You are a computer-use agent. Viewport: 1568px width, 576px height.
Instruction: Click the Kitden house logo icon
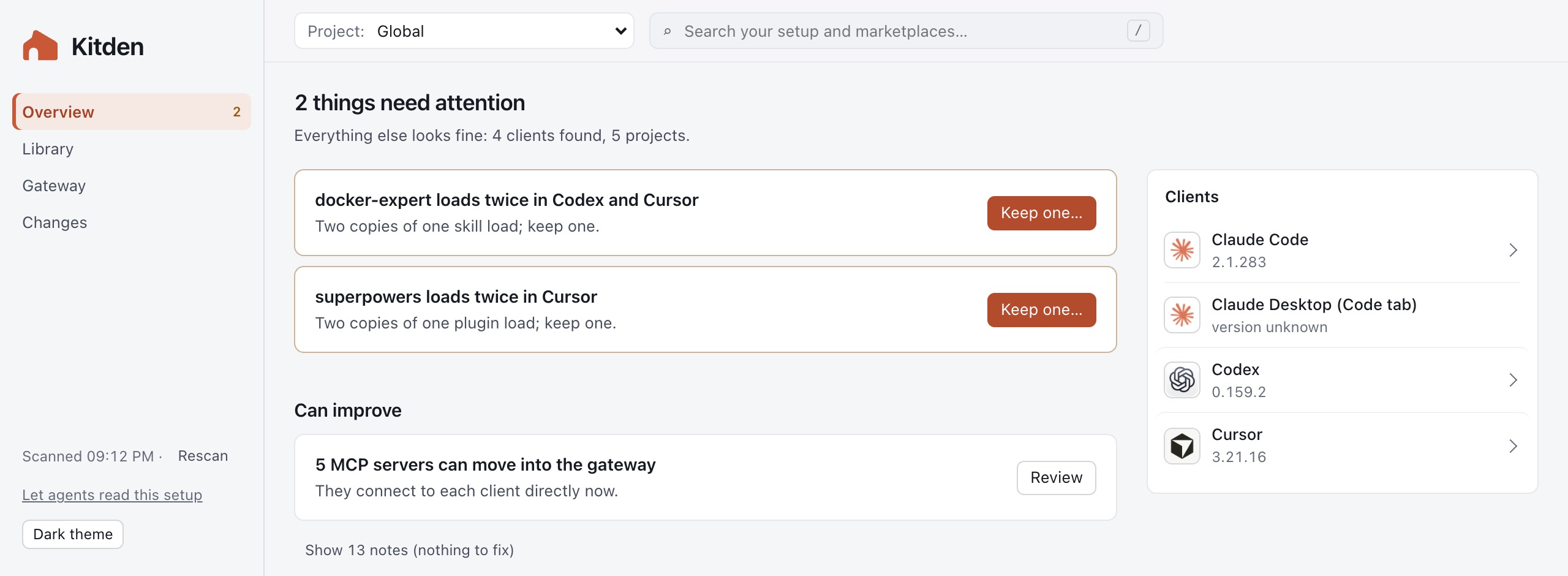point(40,46)
